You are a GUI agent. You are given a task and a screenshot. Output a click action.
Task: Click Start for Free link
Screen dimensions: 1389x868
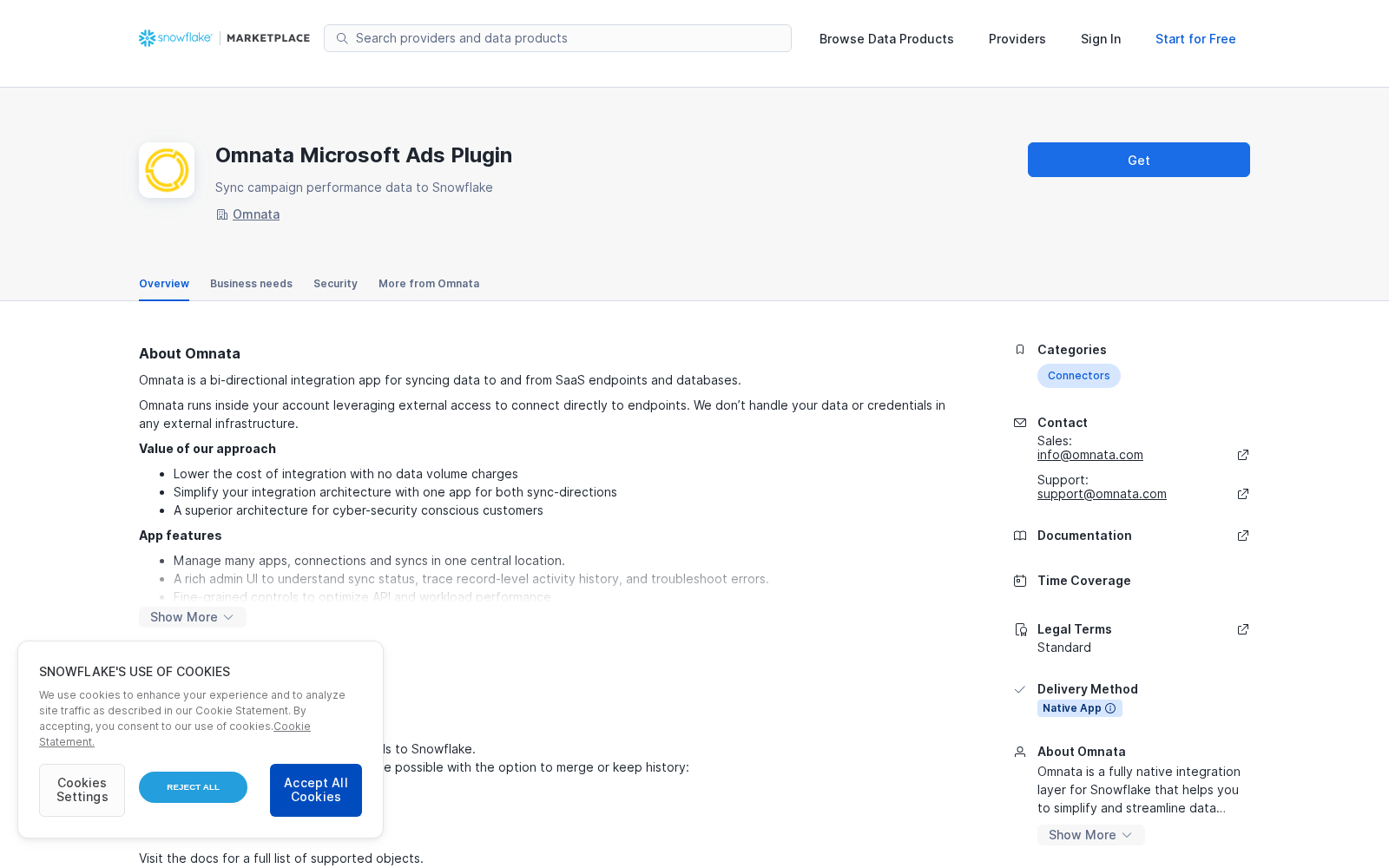click(1195, 39)
